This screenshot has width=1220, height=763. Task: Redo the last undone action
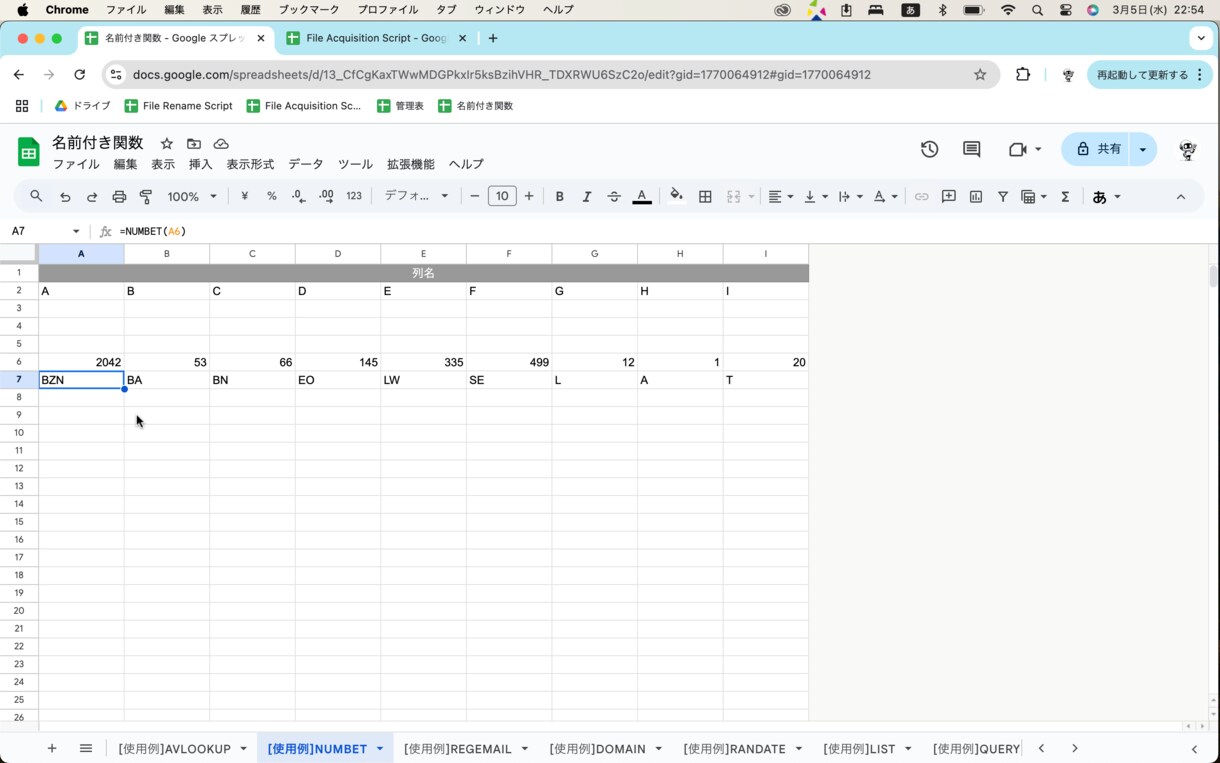point(92,197)
